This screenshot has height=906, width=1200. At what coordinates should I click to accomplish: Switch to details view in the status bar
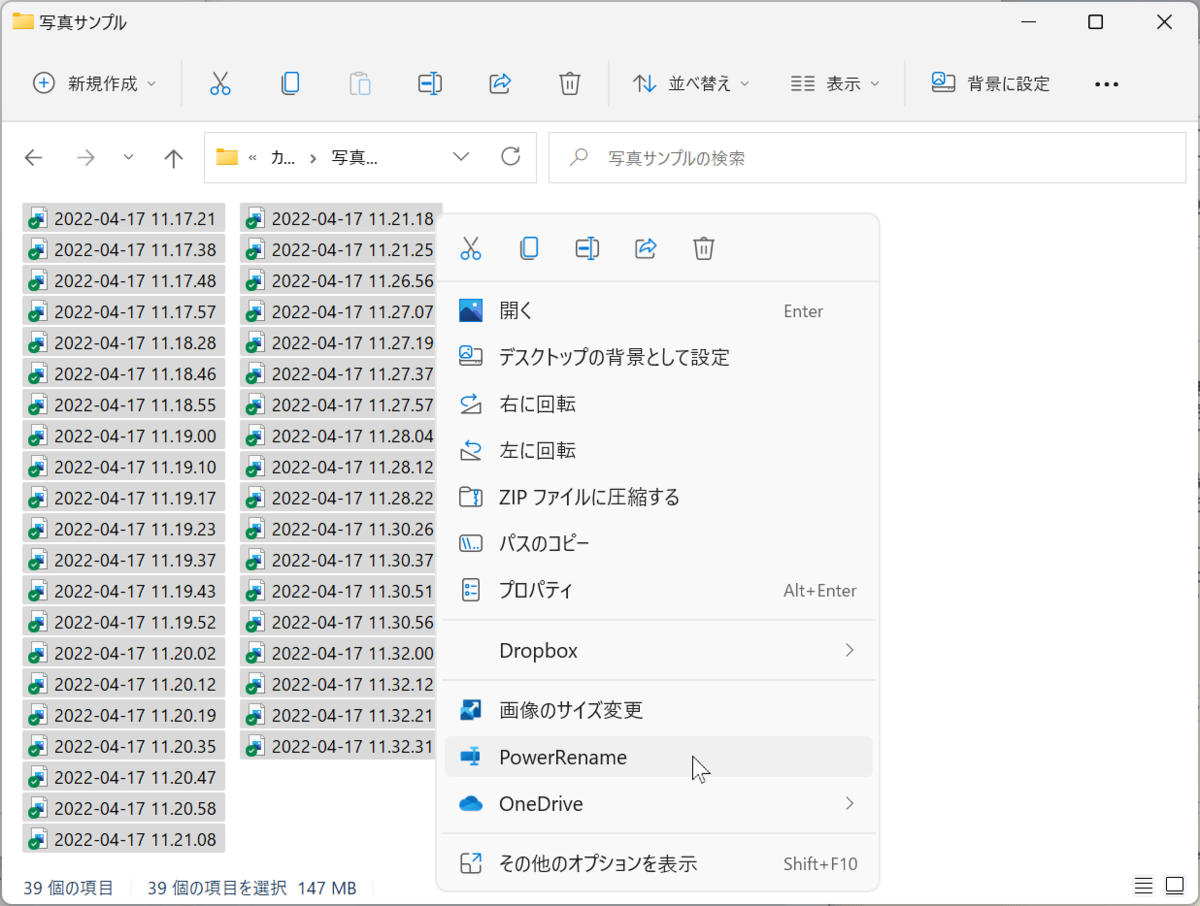[x=1144, y=886]
